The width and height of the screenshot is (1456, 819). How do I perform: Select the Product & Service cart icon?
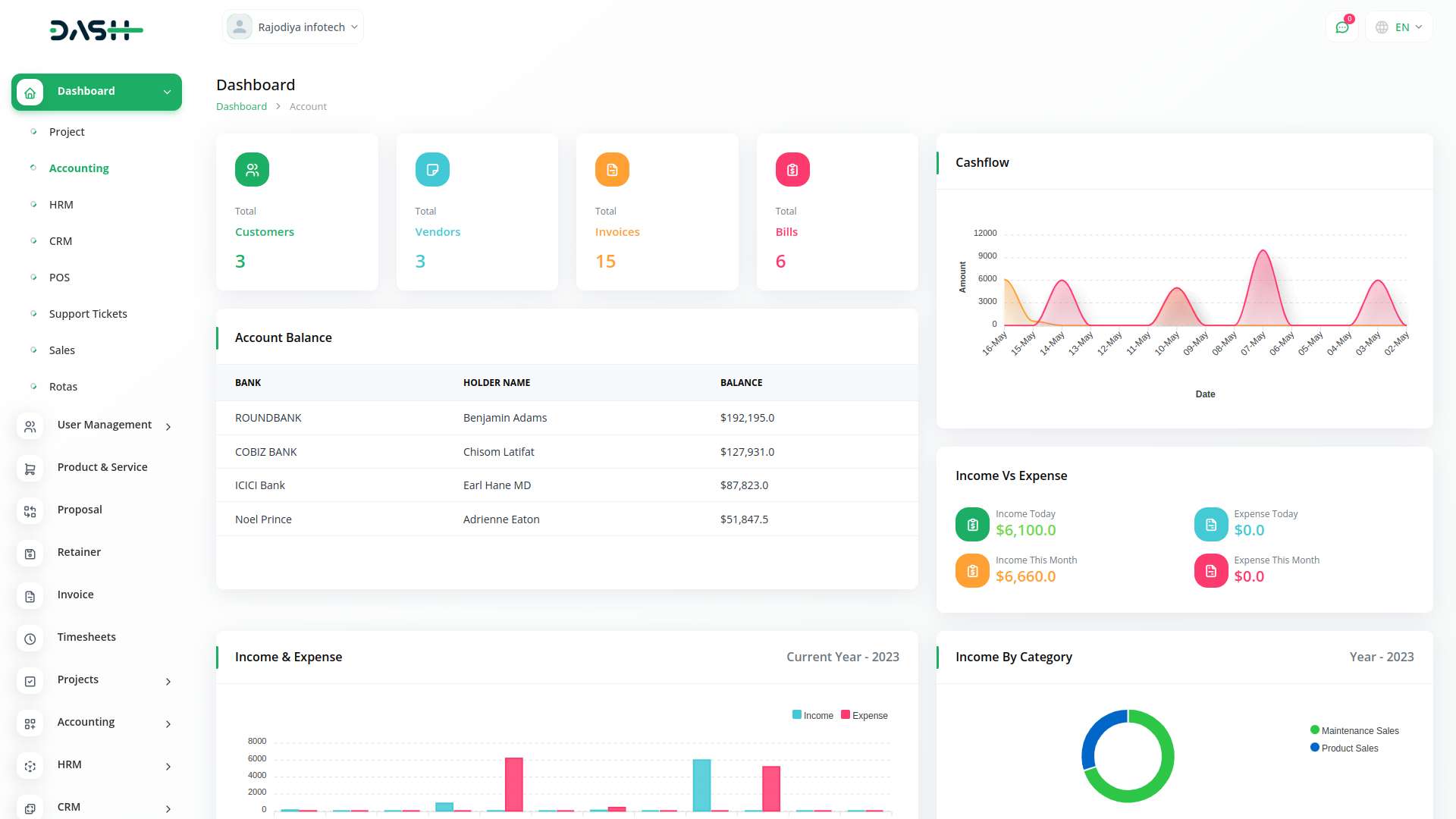pyautogui.click(x=30, y=469)
